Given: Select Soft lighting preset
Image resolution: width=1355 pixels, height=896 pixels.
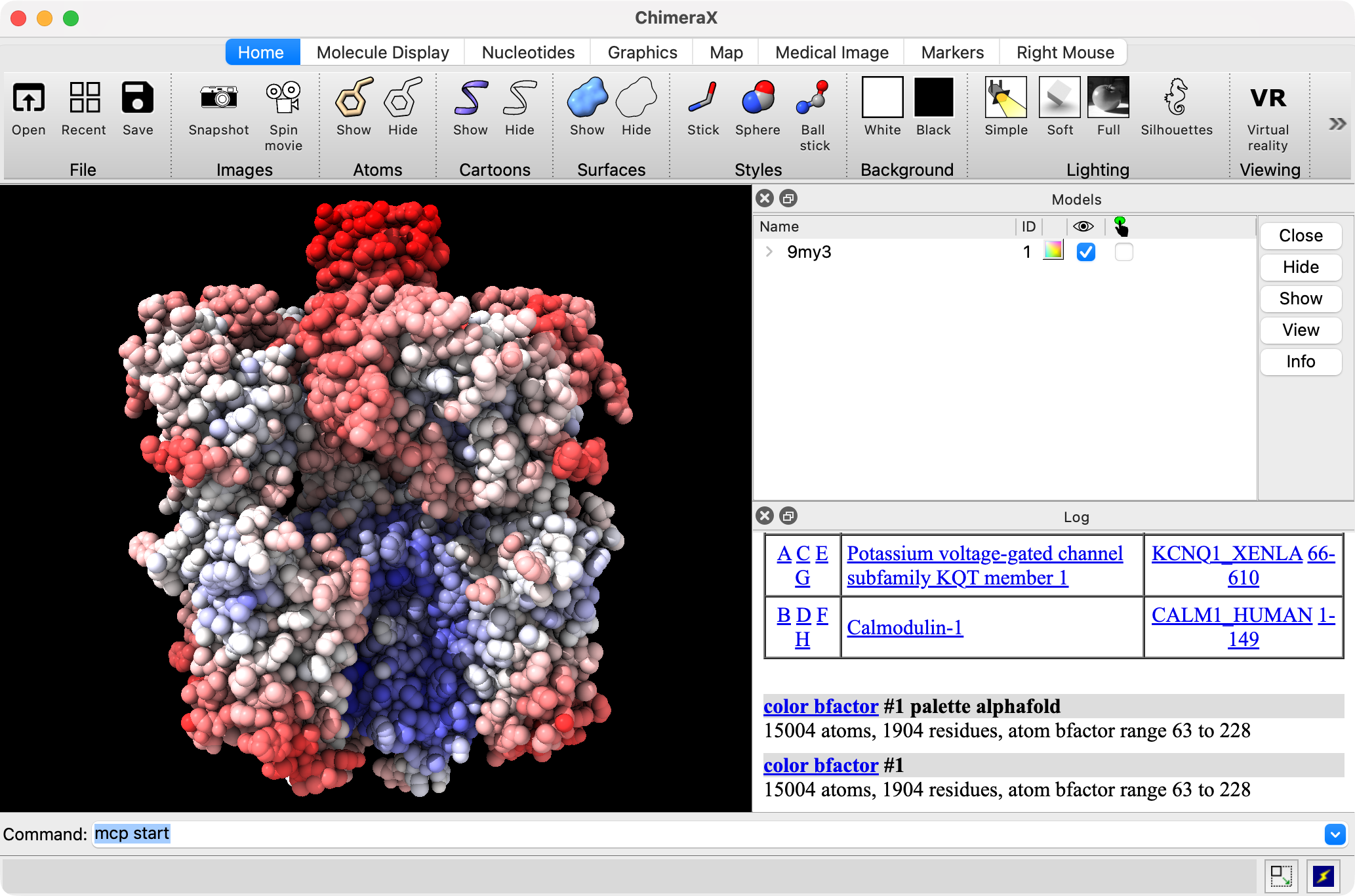Looking at the screenshot, I should tap(1059, 98).
